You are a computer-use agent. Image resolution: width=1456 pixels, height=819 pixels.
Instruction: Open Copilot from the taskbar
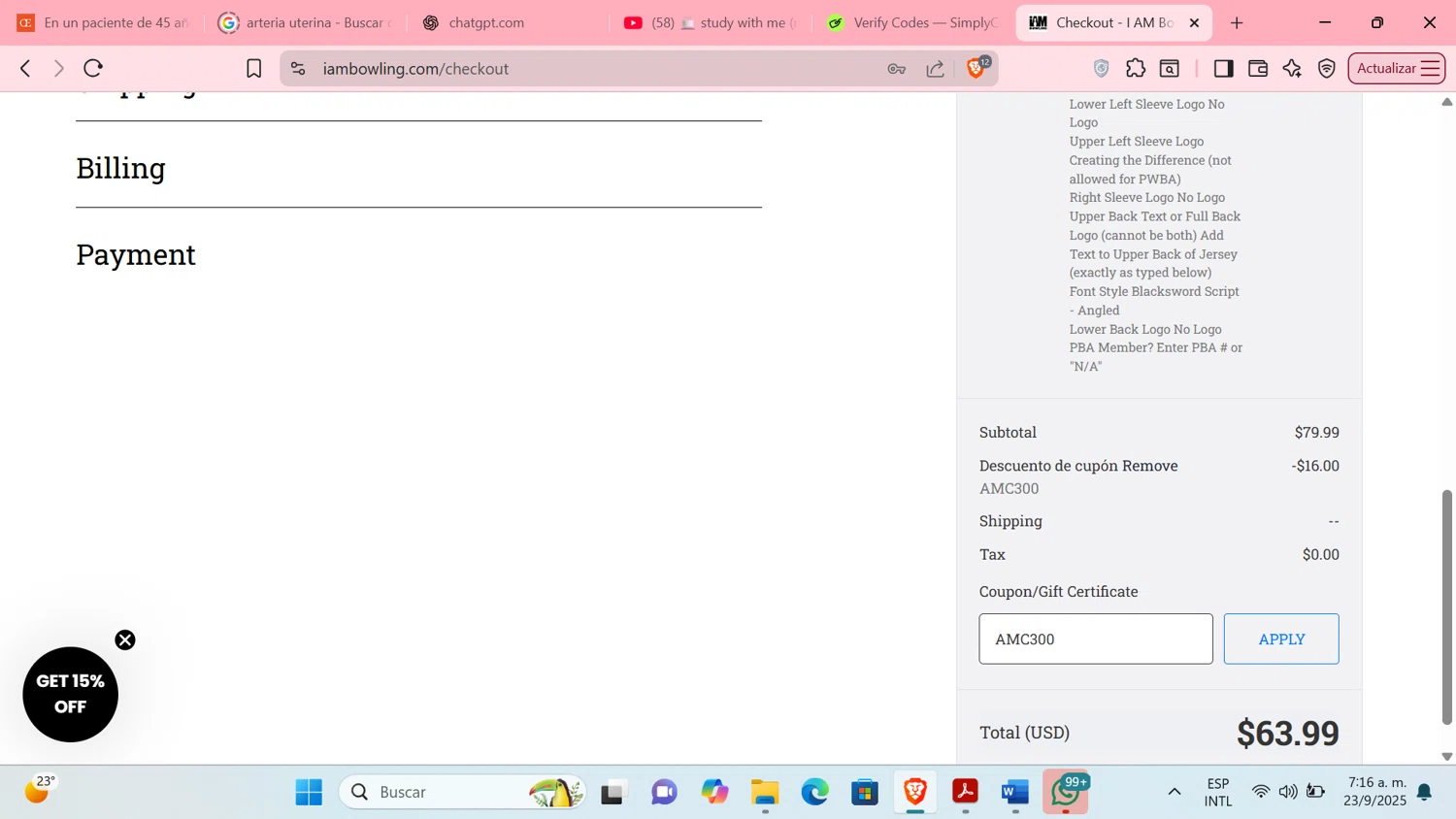point(714,792)
